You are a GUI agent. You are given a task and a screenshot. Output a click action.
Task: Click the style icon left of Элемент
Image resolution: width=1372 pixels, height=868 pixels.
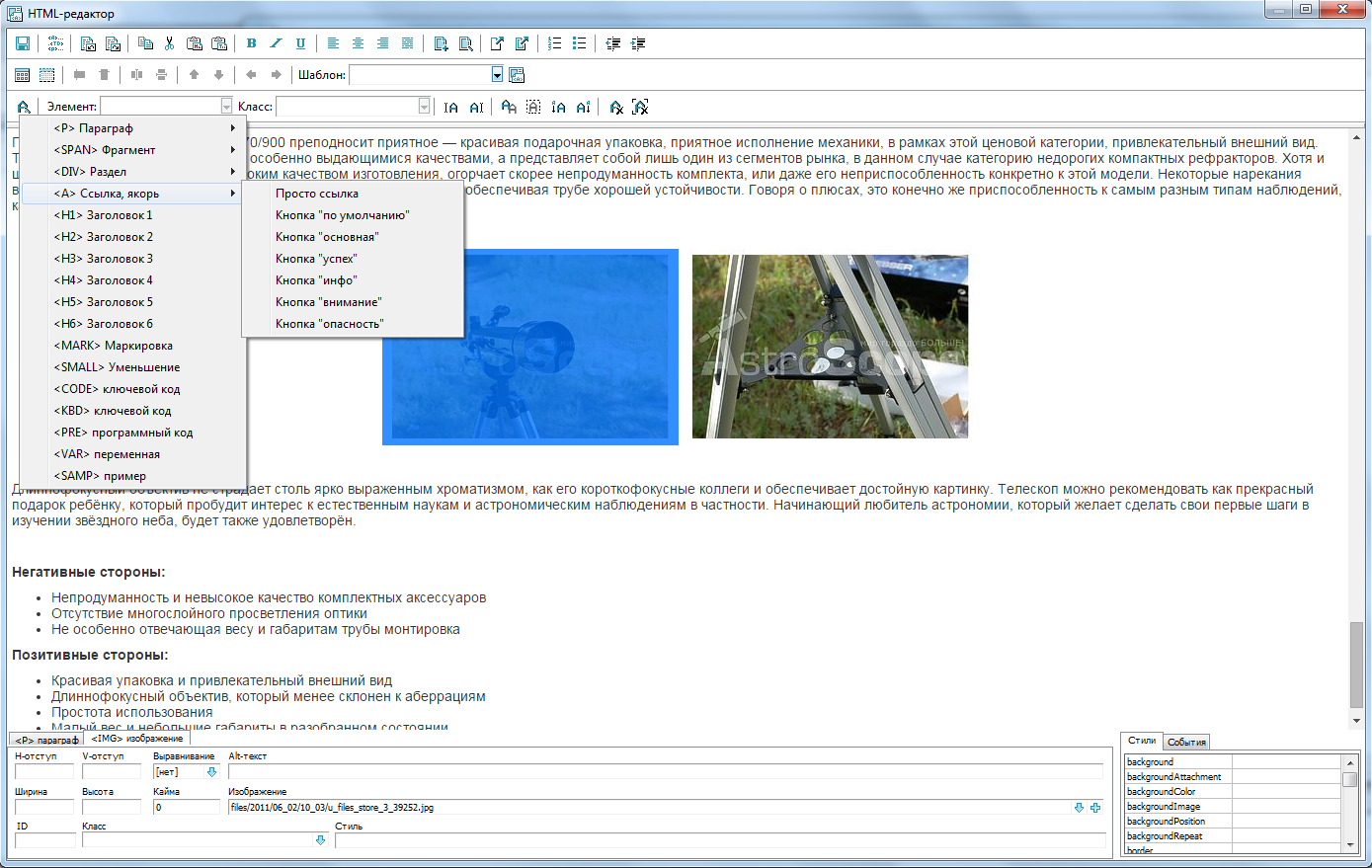[24, 107]
